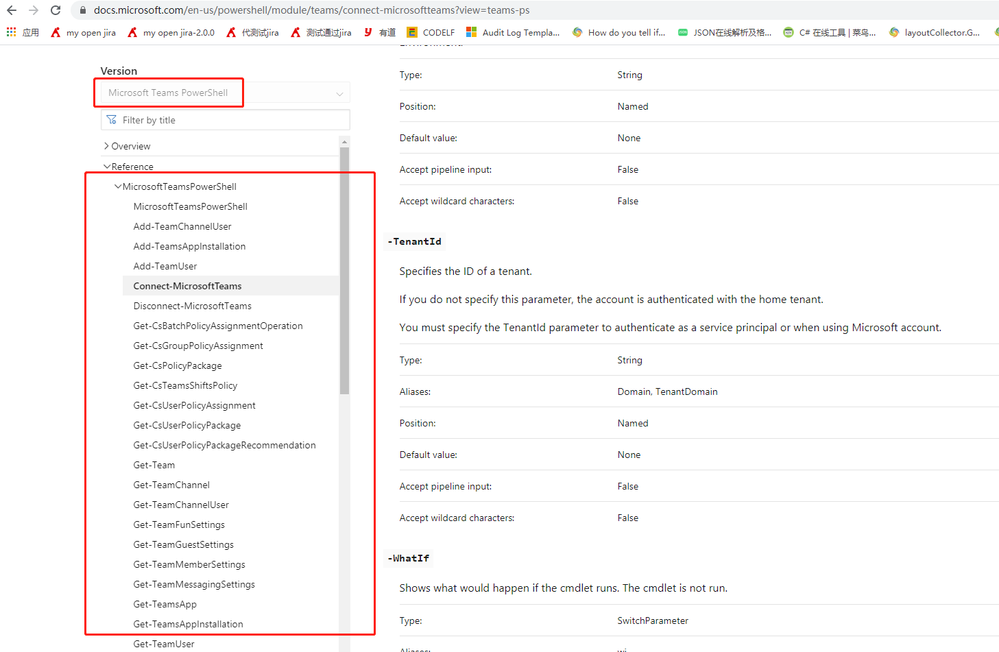Click the sidebar scroll up arrow

pos(345,142)
